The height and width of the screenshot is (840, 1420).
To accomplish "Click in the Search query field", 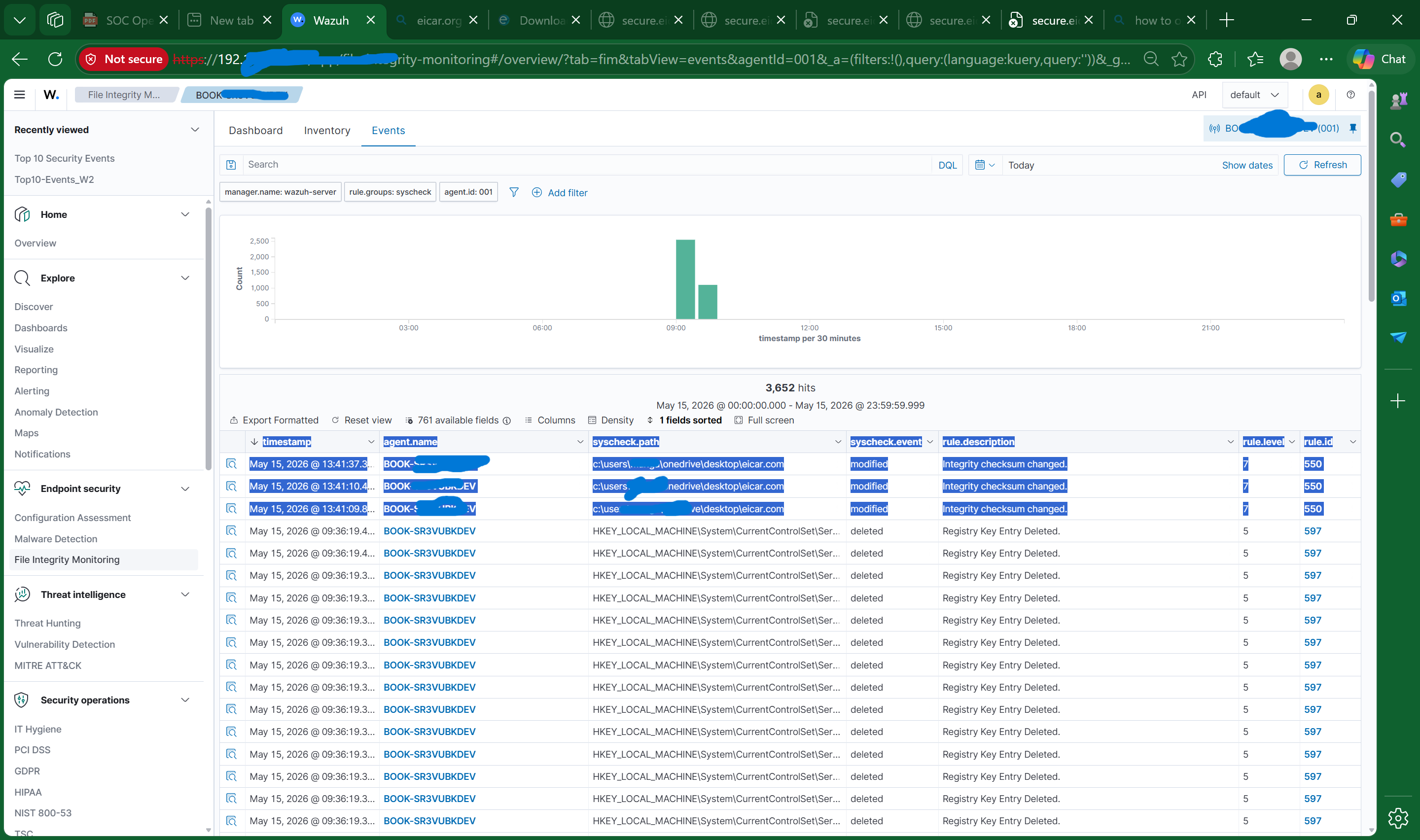I will pos(587,165).
